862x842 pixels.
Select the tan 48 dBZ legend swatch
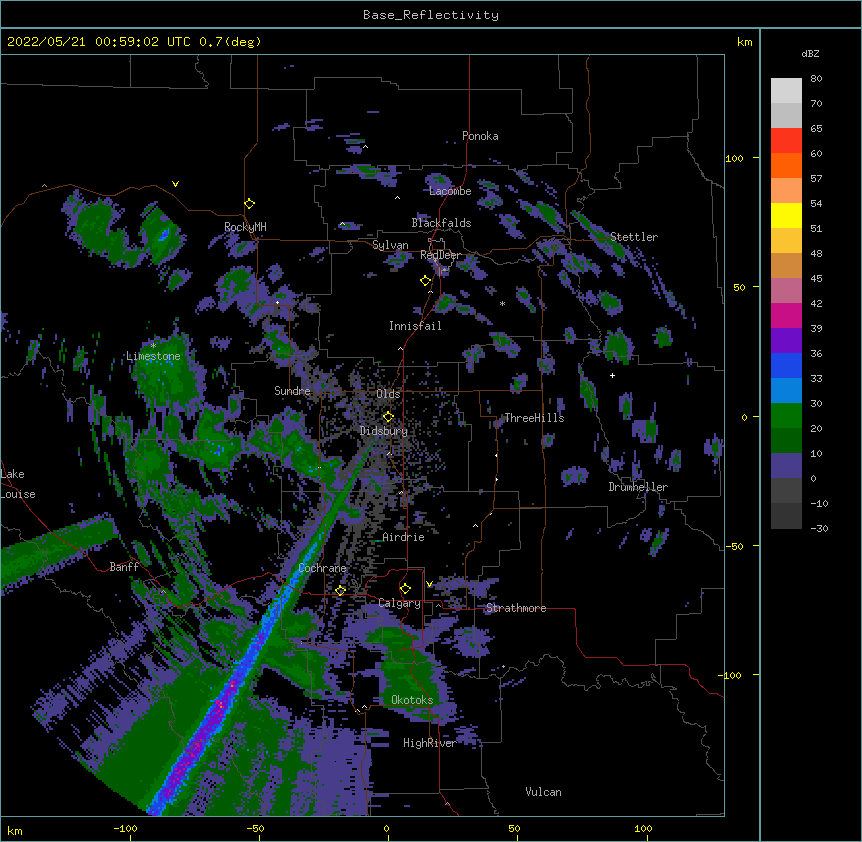point(786,265)
